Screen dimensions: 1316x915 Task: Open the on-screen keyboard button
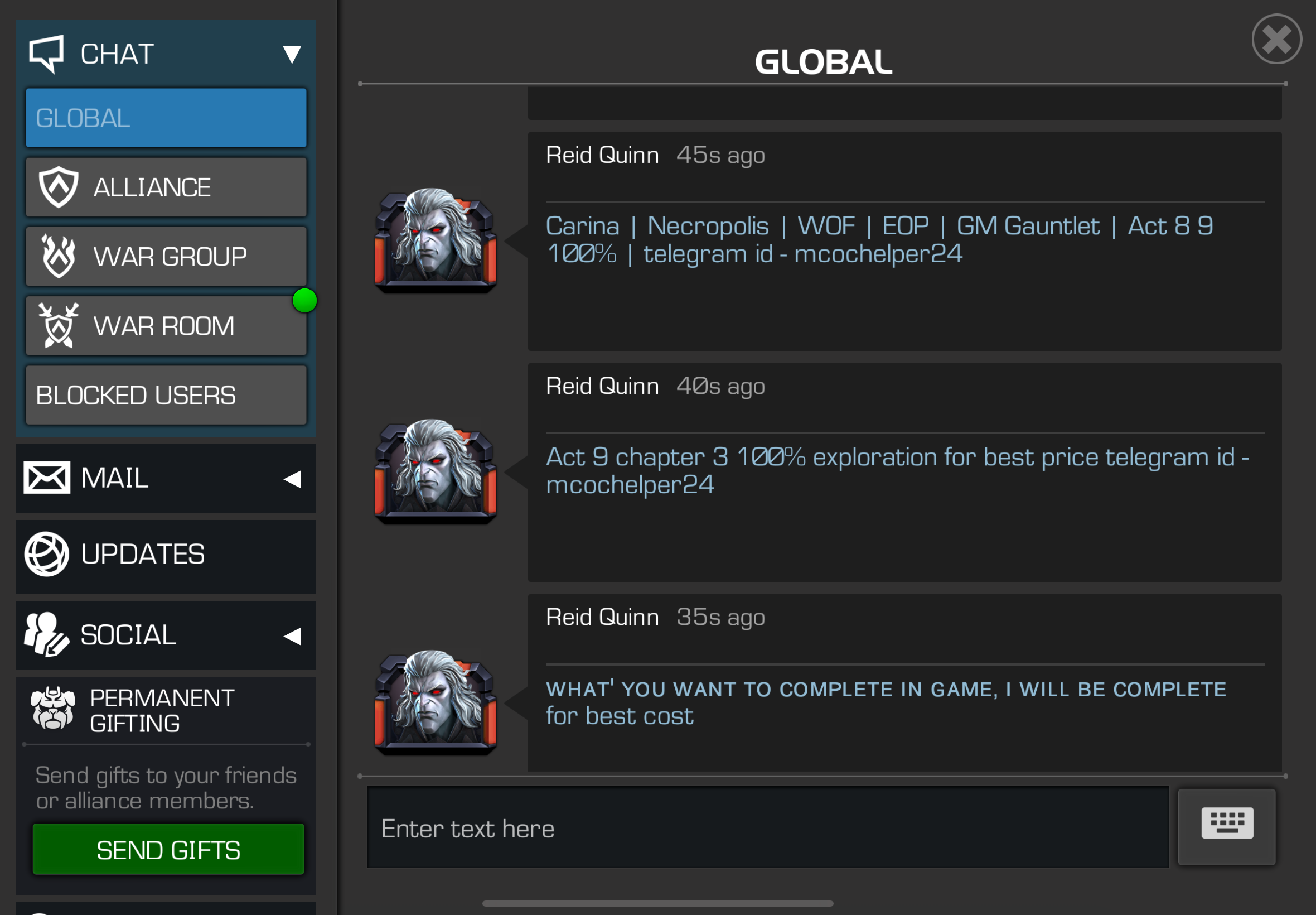(x=1227, y=826)
